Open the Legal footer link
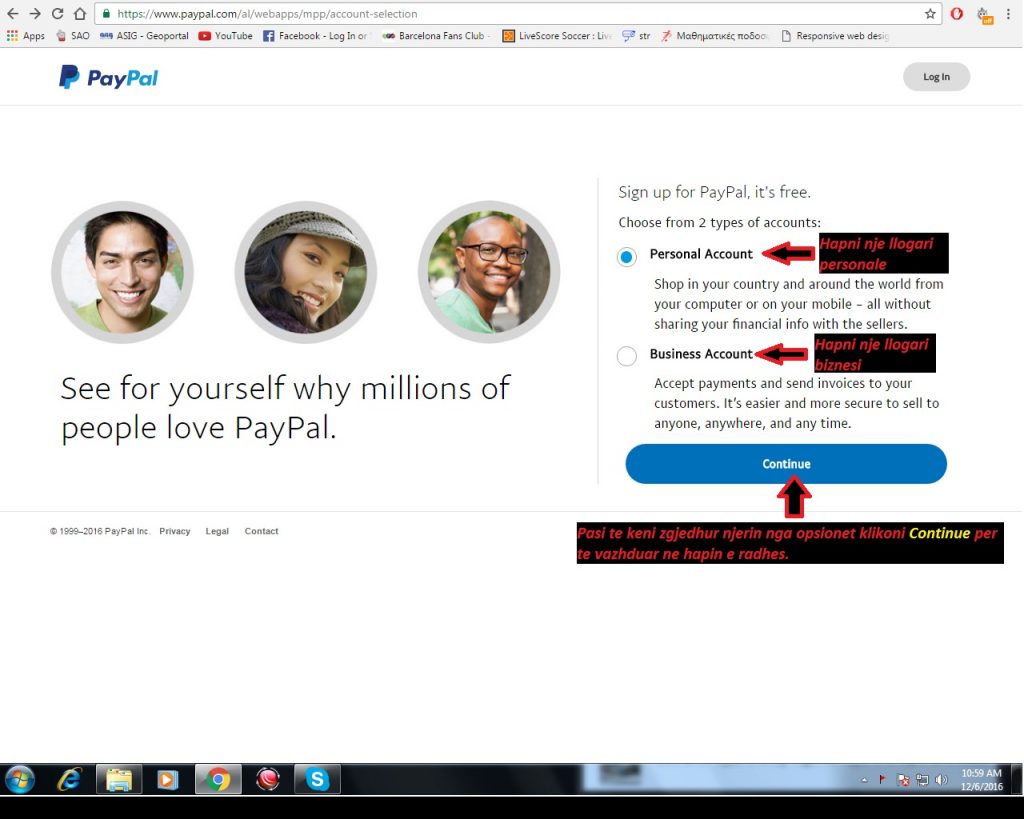Viewport: 1024px width, 819px height. (217, 531)
